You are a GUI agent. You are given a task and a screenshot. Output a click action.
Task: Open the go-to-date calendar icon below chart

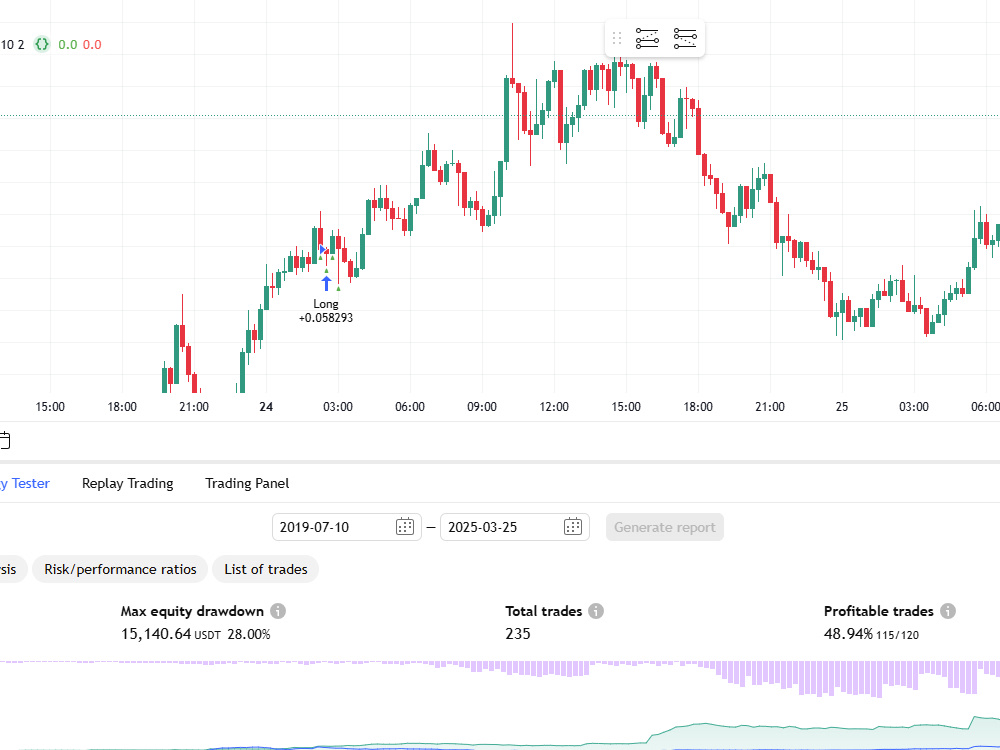pyautogui.click(x=4, y=440)
